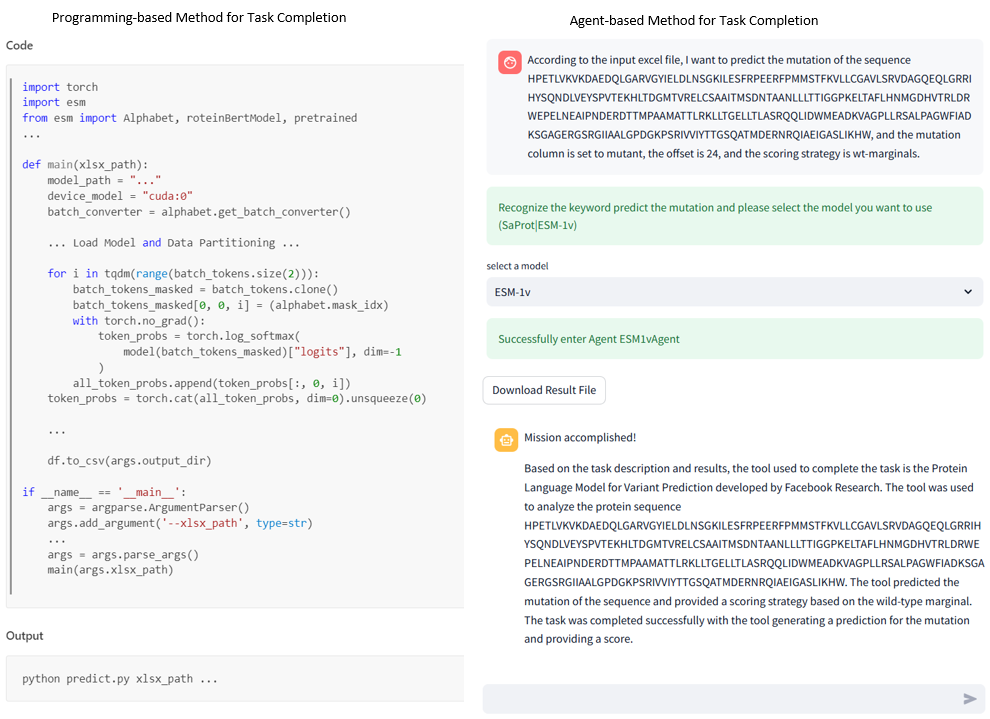
Task: Click the red user avatar icon
Action: click(x=509, y=62)
